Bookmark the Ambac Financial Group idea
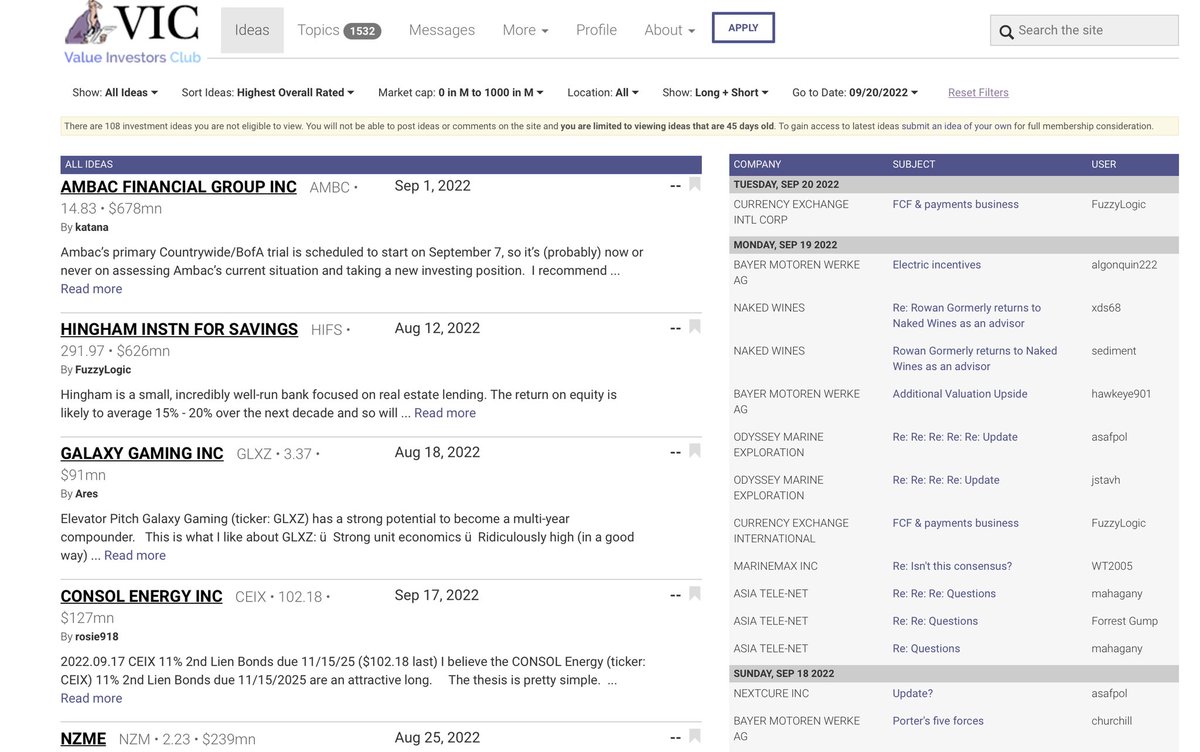Screen dimensions: 1200x752 coord(695,184)
